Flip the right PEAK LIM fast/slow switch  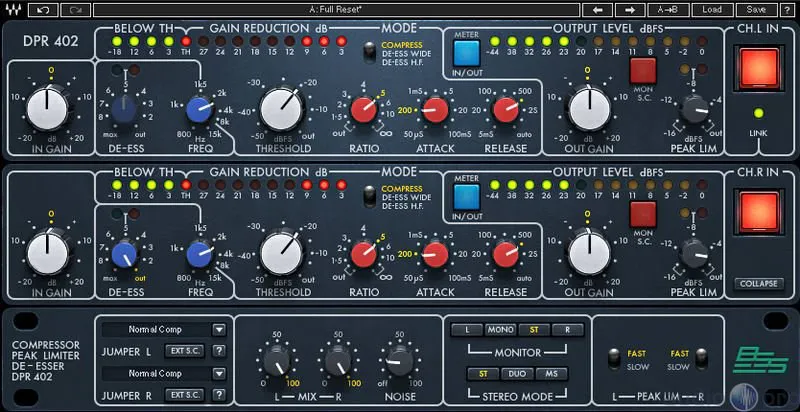click(x=702, y=359)
